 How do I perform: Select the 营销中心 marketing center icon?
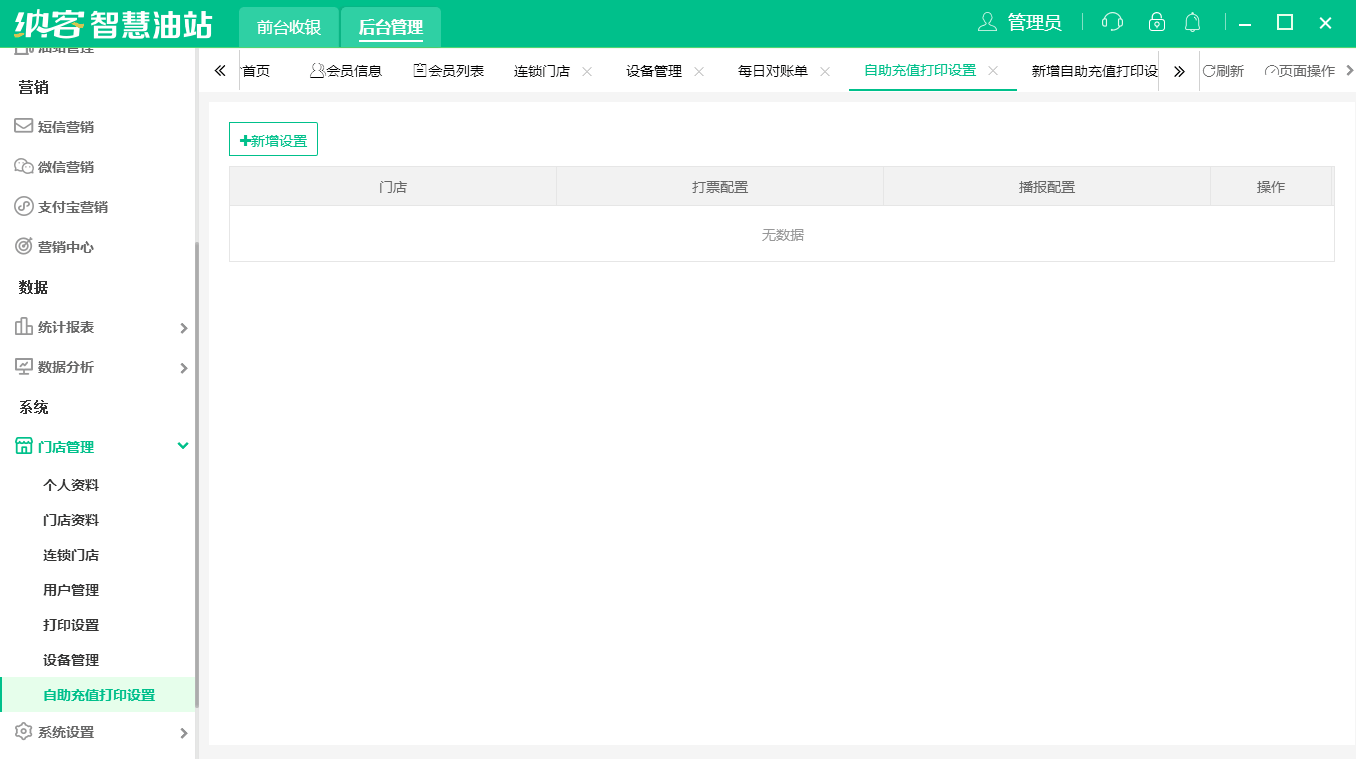tap(22, 246)
